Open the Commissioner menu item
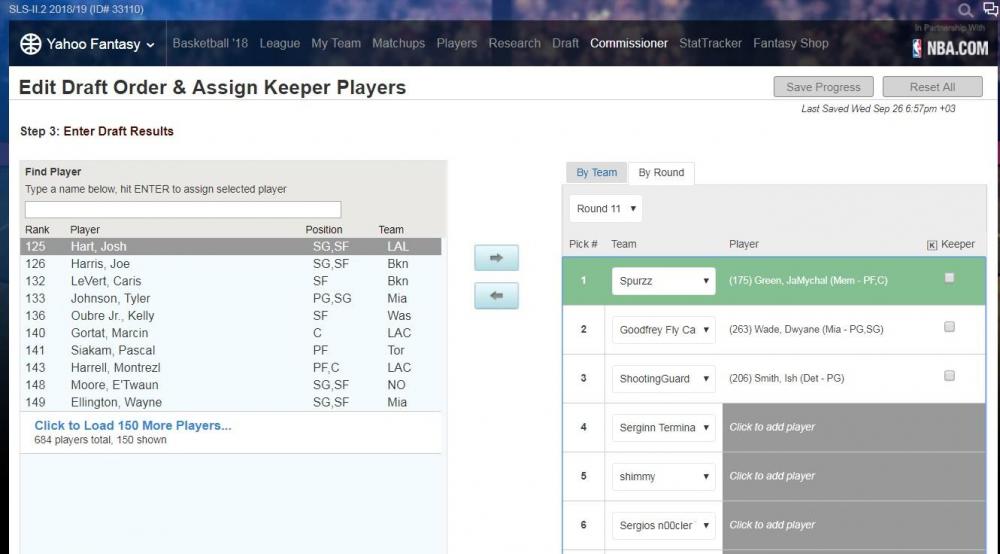This screenshot has width=1000, height=554. 628,44
